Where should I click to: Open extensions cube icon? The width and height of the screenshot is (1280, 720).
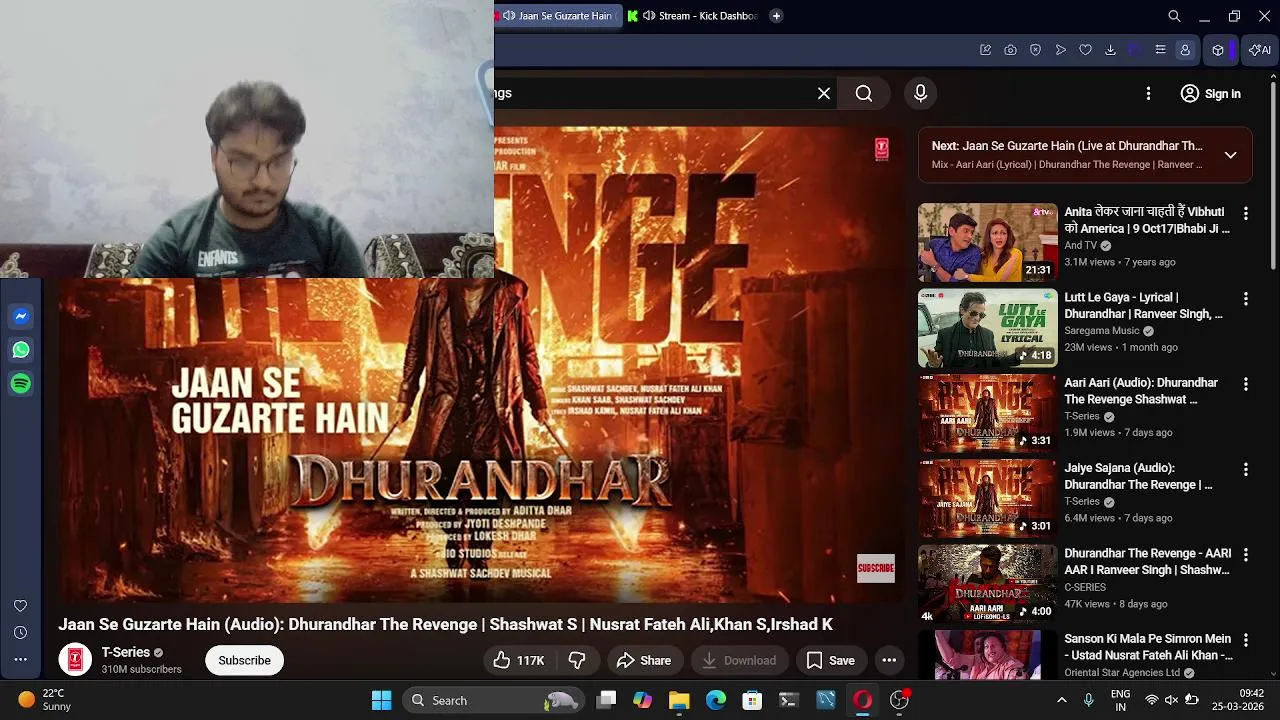pyautogui.click(x=1218, y=50)
